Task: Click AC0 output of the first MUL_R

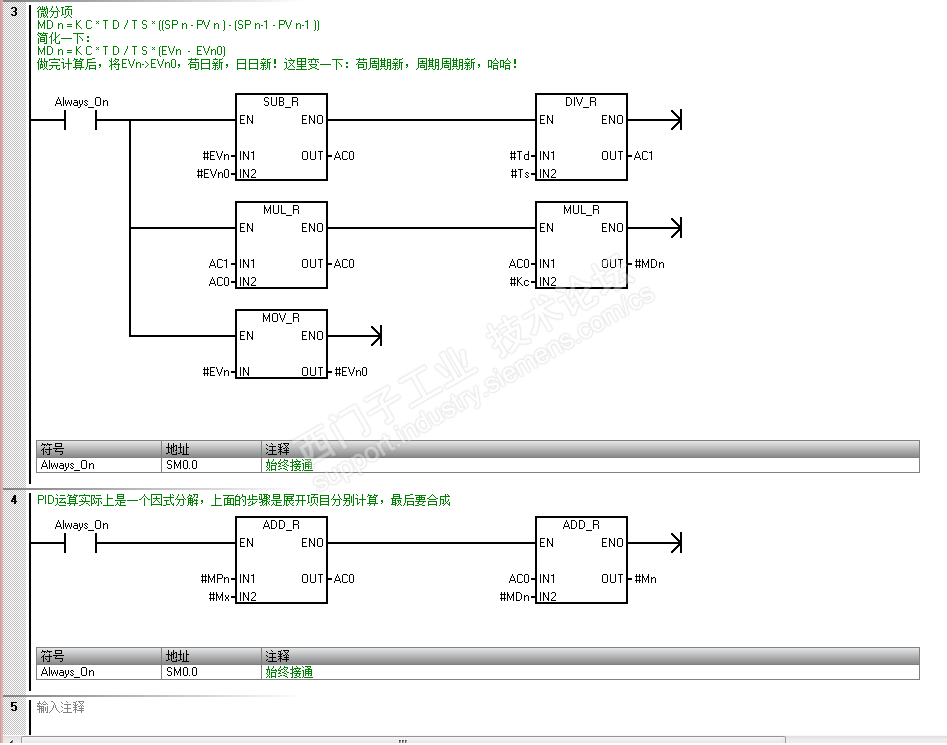Action: tap(344, 264)
